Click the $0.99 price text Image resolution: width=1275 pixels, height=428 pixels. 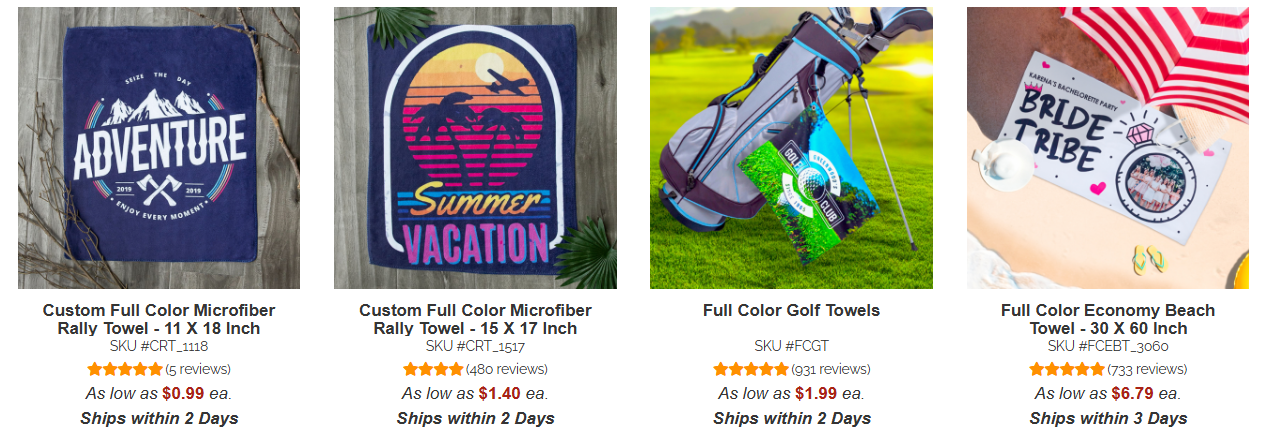(x=183, y=393)
